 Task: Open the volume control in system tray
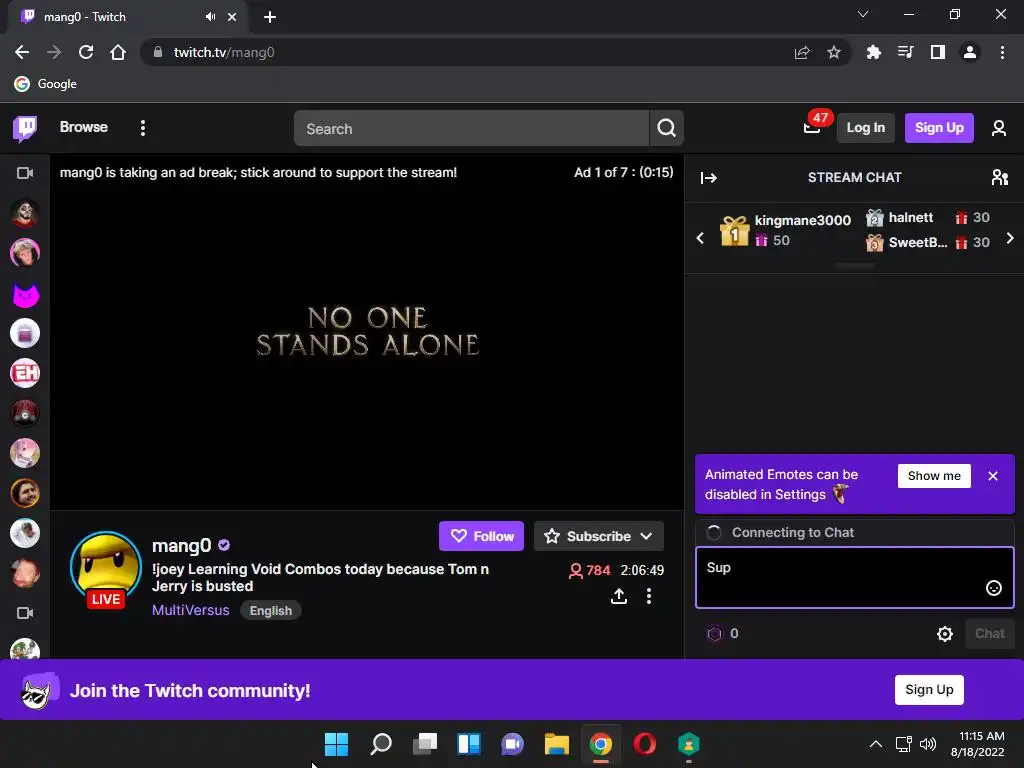click(x=928, y=744)
